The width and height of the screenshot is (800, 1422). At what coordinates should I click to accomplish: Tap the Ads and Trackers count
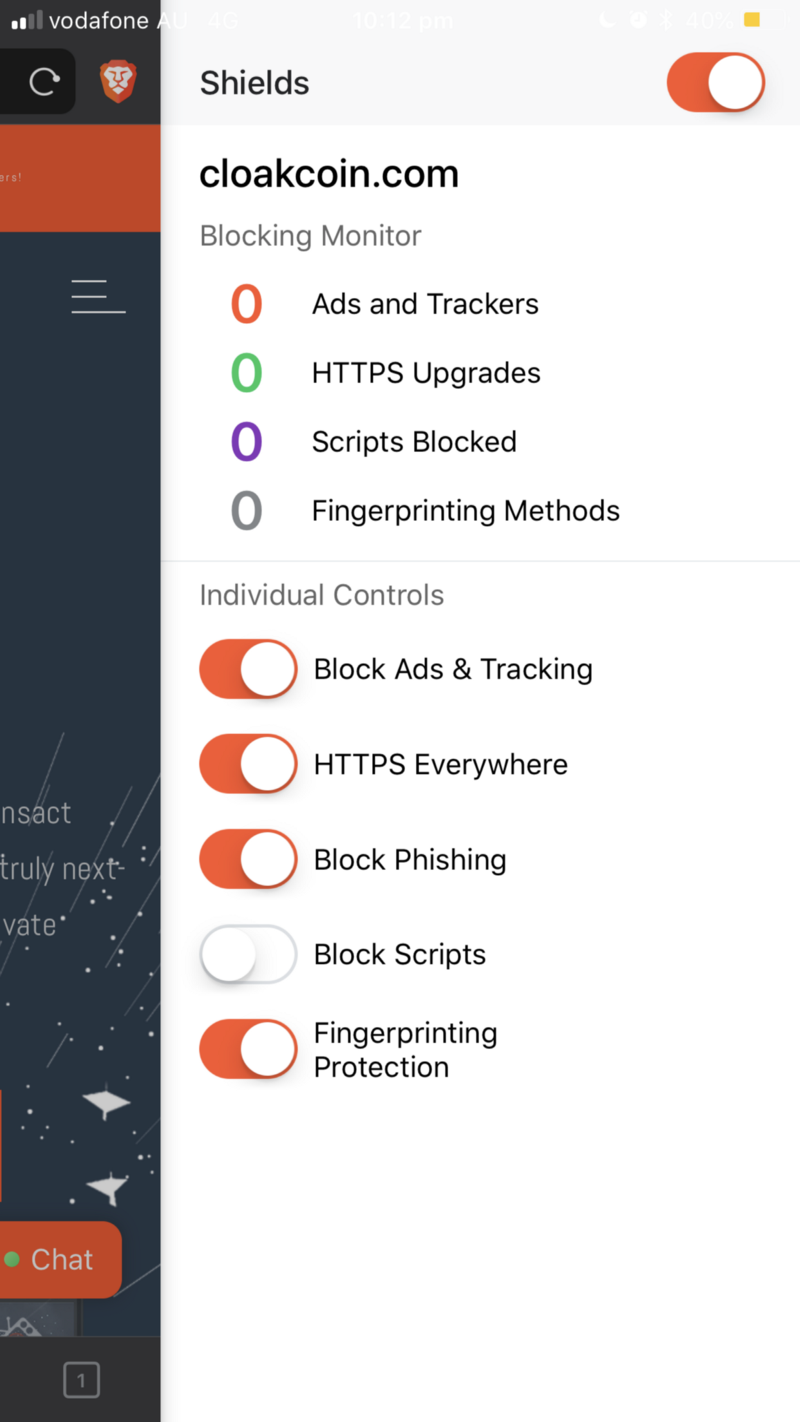246,304
